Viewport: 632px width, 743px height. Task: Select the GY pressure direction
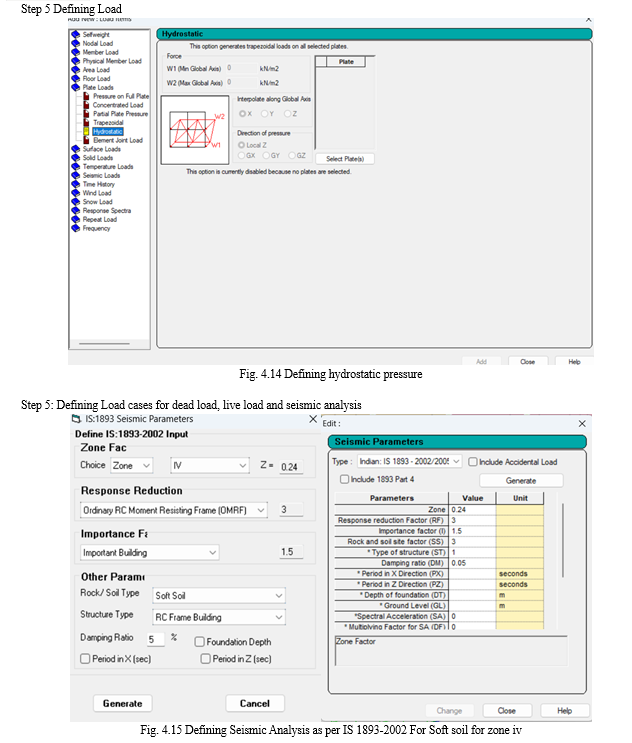[x=266, y=155]
